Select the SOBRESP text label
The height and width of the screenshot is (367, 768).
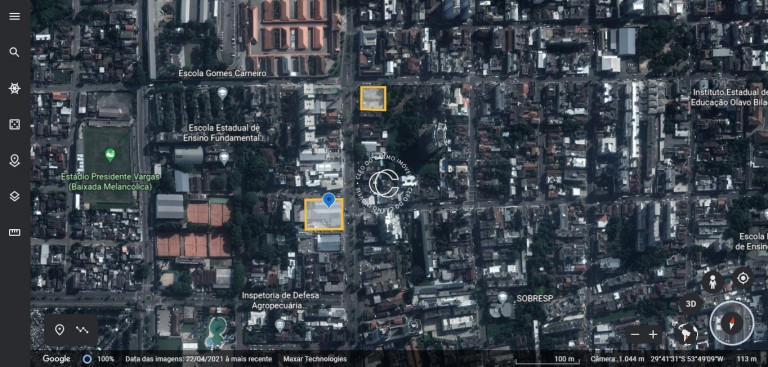(x=535, y=298)
